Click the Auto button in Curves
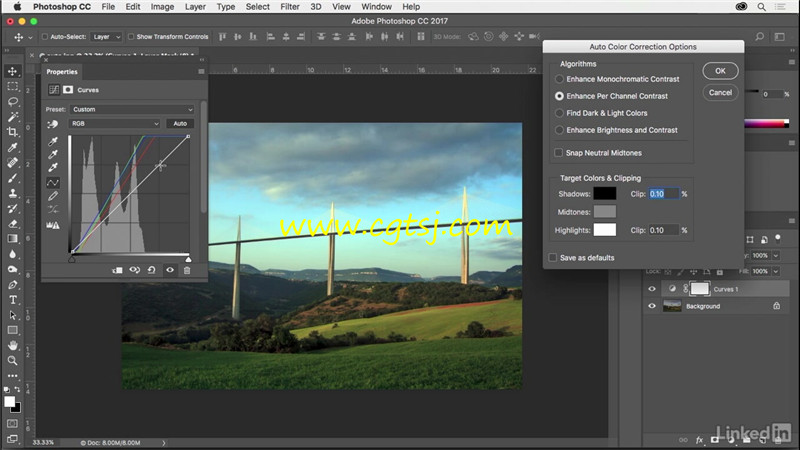The image size is (800, 450). [180, 123]
